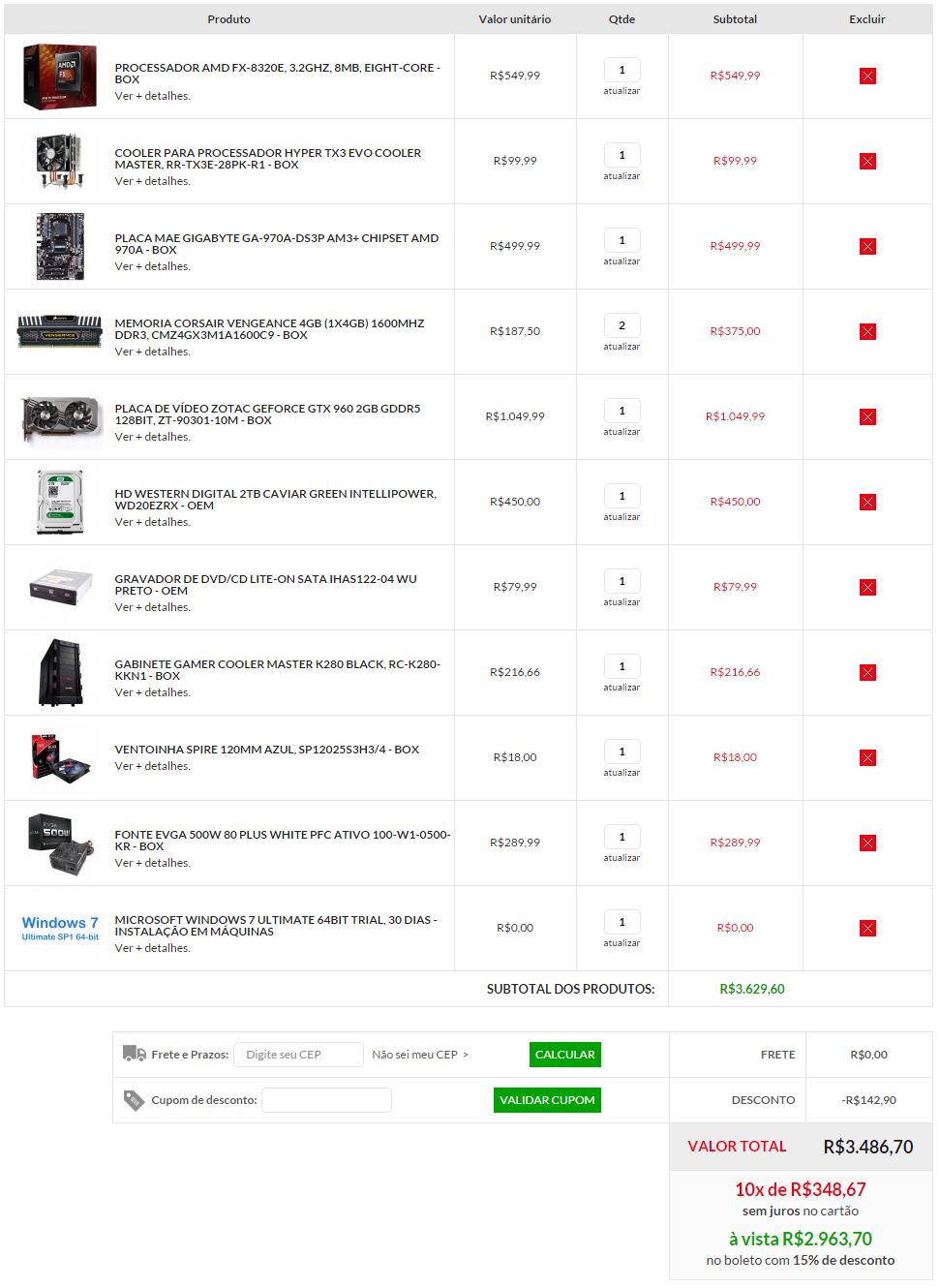View details of Windows 7 Ultimate trial
Screen dimensions: 940x1288
[x=152, y=948]
